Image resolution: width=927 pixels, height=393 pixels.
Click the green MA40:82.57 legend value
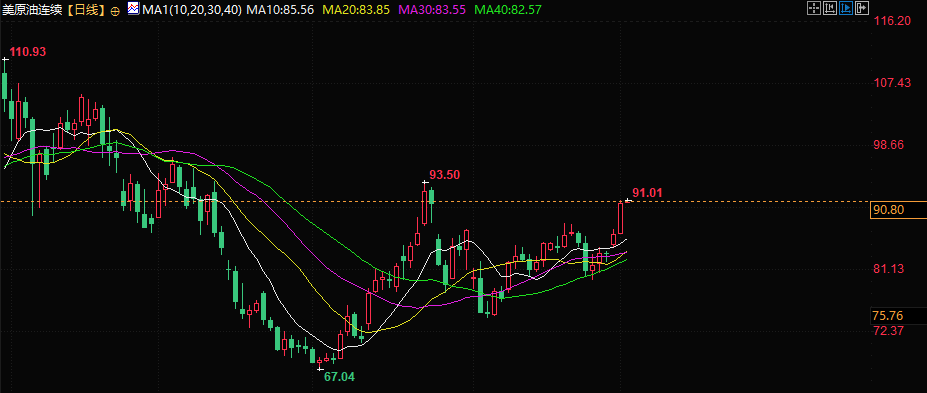(508, 10)
